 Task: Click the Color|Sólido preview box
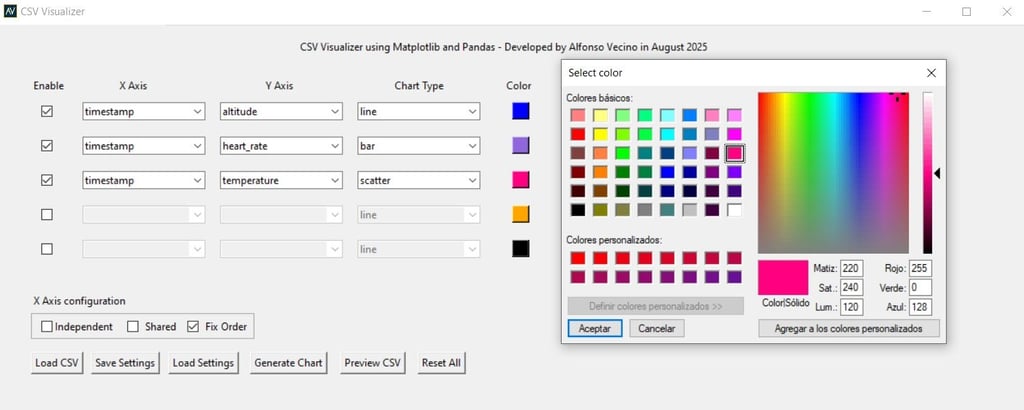click(783, 278)
